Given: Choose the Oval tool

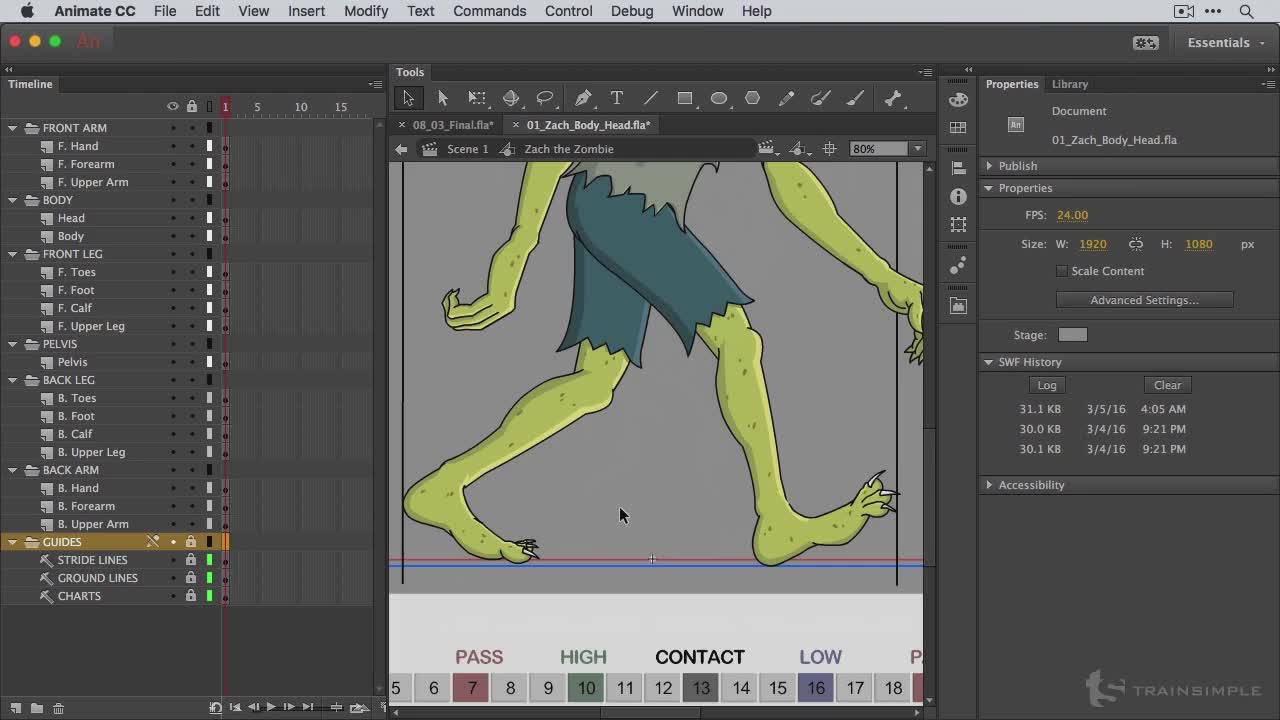Looking at the screenshot, I should tap(719, 98).
